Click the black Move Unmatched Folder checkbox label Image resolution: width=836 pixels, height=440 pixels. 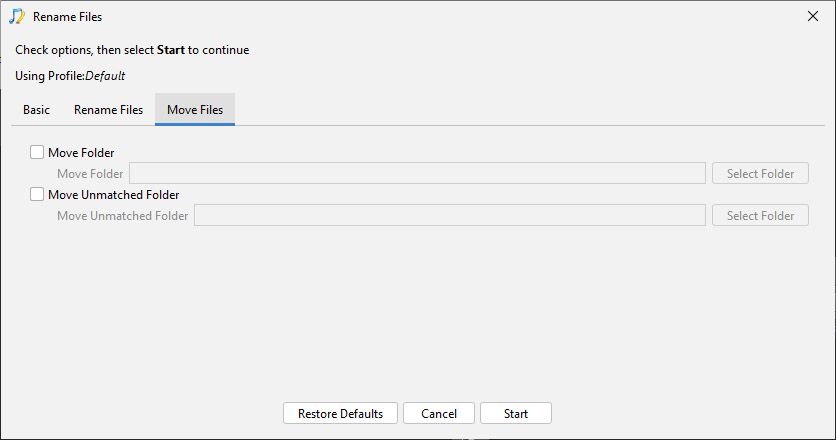point(114,195)
